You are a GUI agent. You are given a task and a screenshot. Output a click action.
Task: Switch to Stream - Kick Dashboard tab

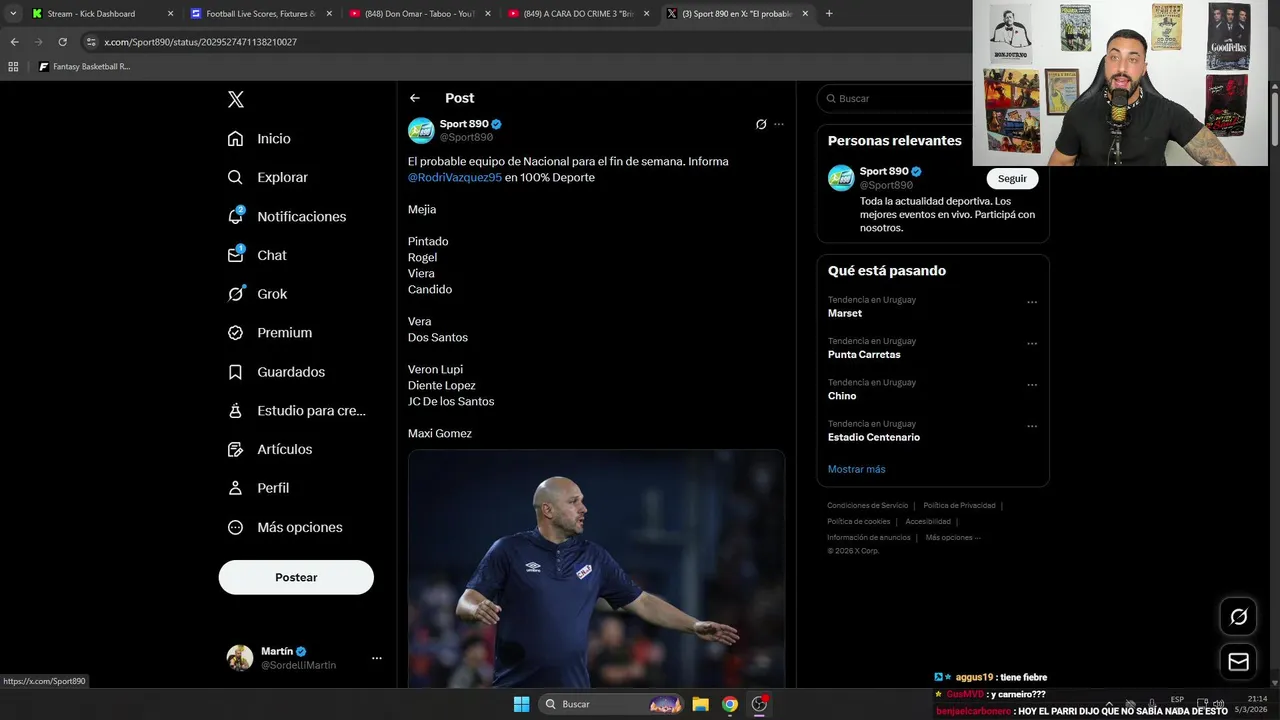pos(102,14)
